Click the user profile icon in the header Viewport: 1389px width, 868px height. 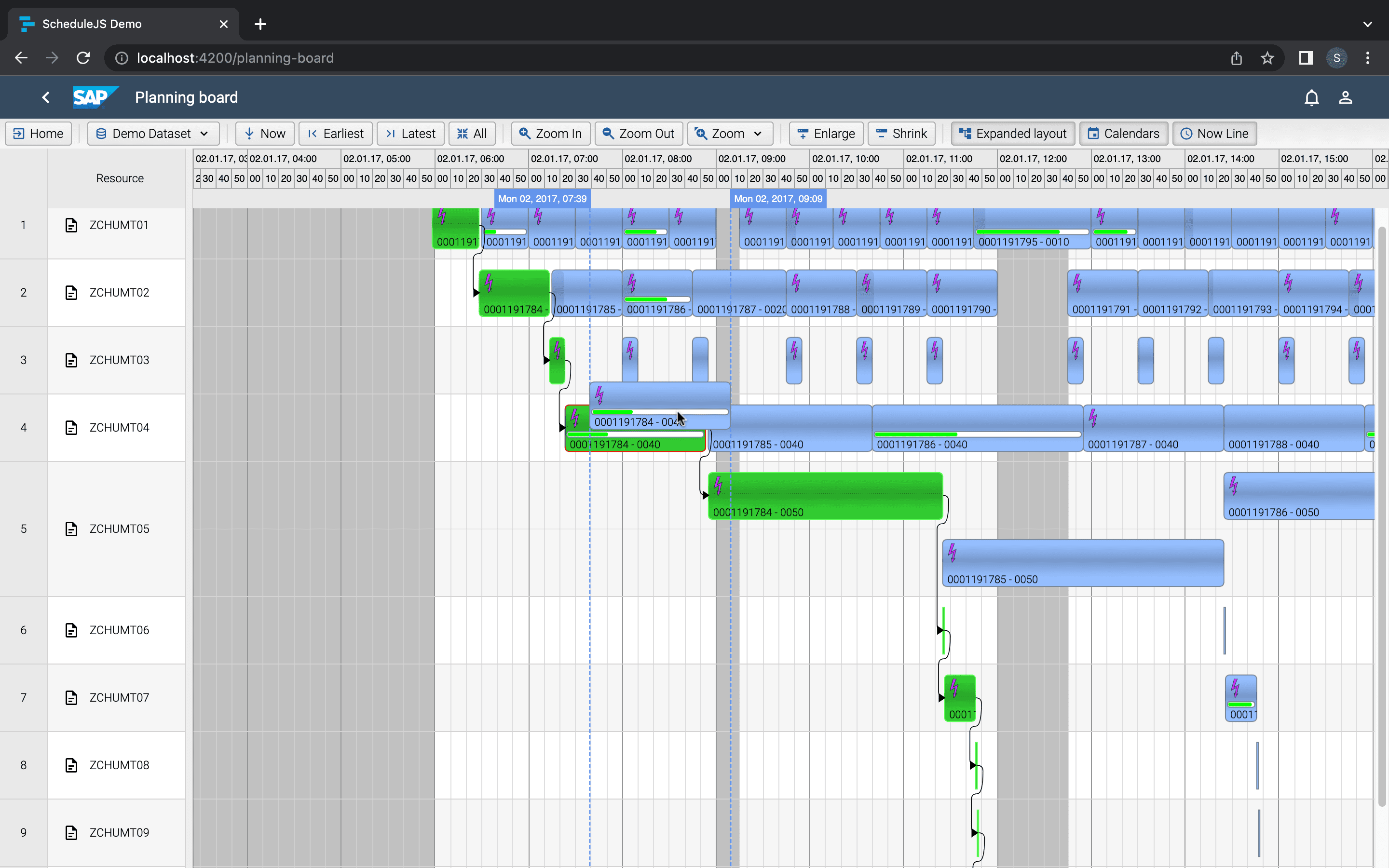[1346, 97]
